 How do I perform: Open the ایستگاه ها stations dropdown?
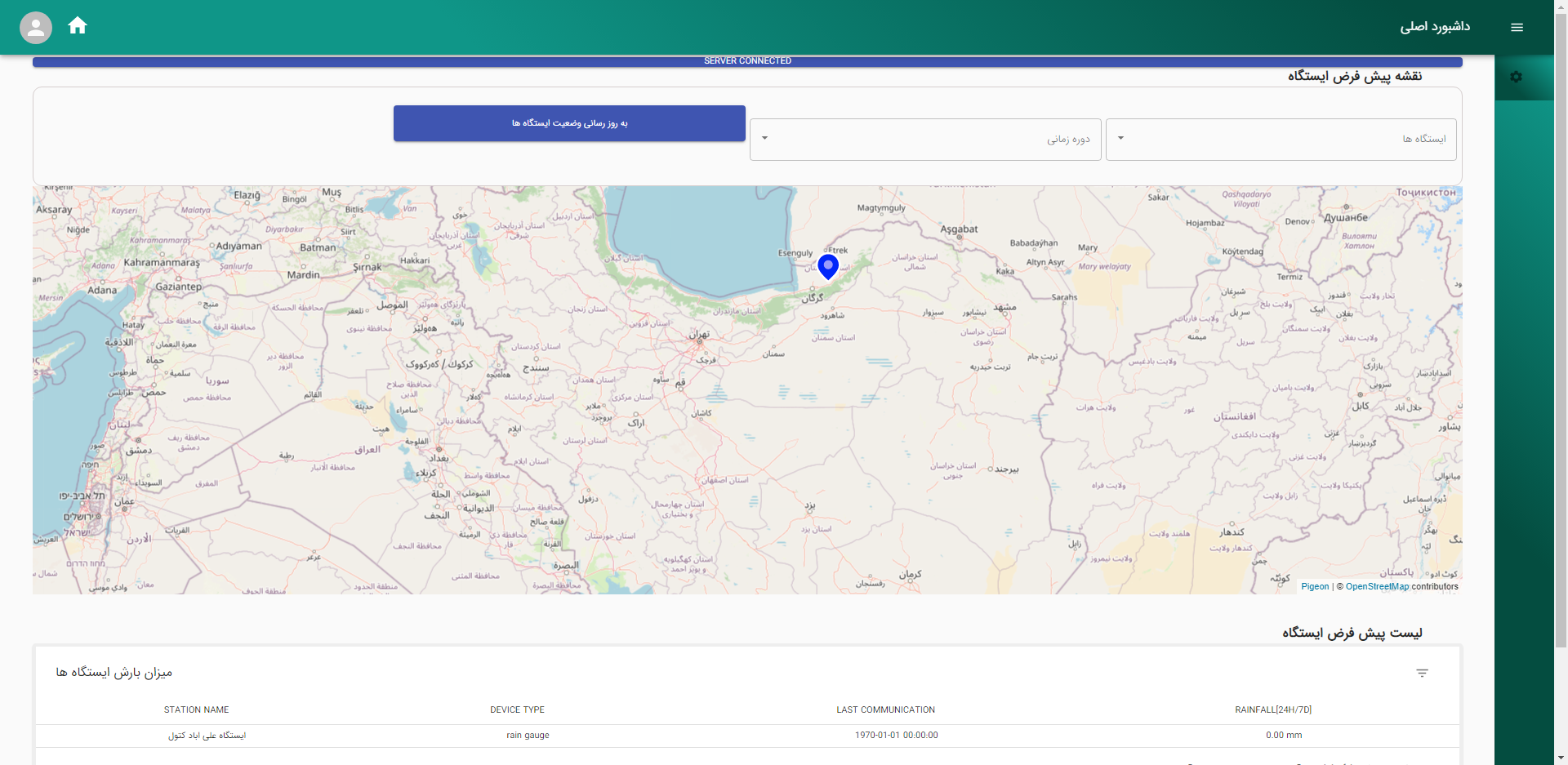[1281, 139]
